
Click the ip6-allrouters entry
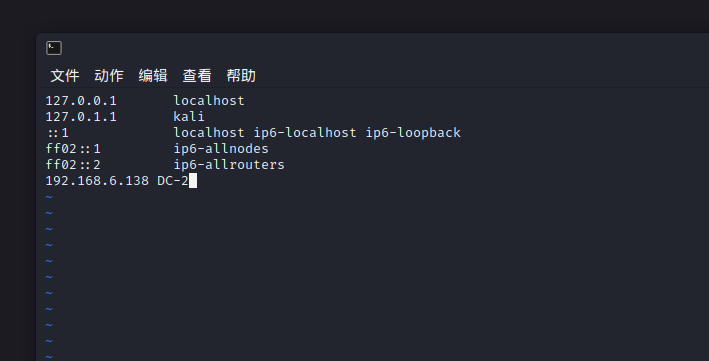click(229, 165)
